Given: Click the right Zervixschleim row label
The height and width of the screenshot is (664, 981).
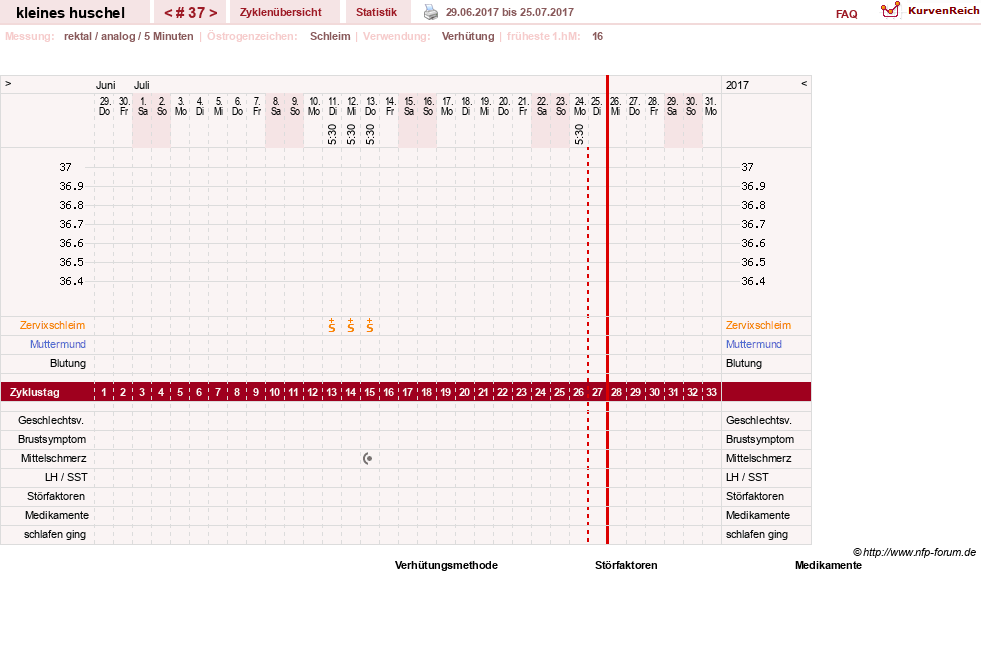Looking at the screenshot, I should [758, 325].
